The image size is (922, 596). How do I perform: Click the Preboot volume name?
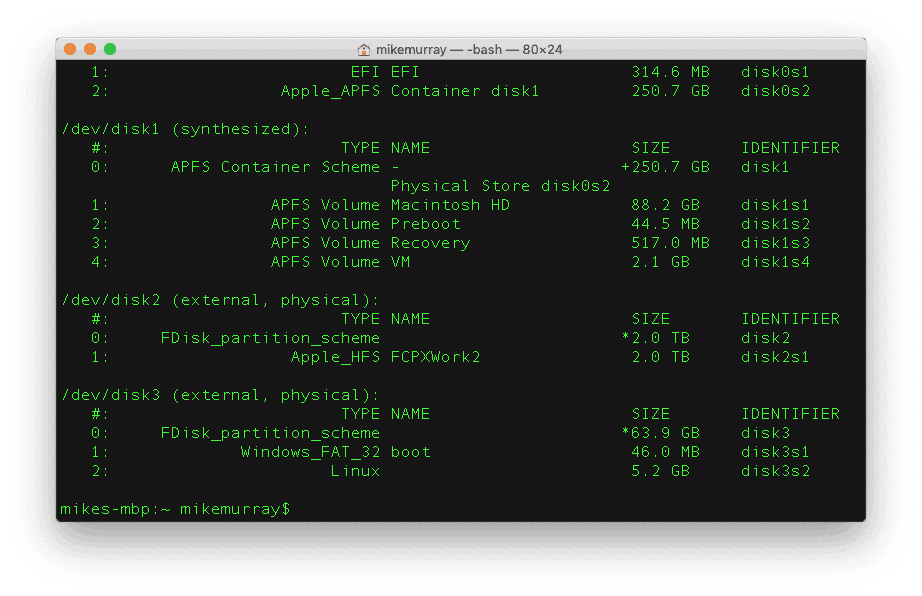[x=426, y=224]
